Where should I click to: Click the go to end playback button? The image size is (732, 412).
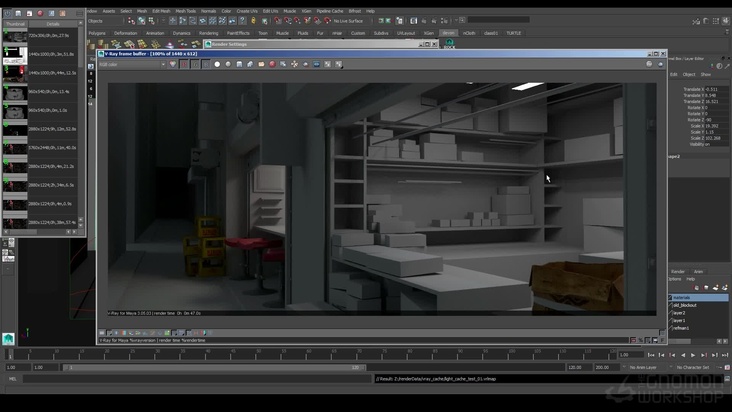725,356
